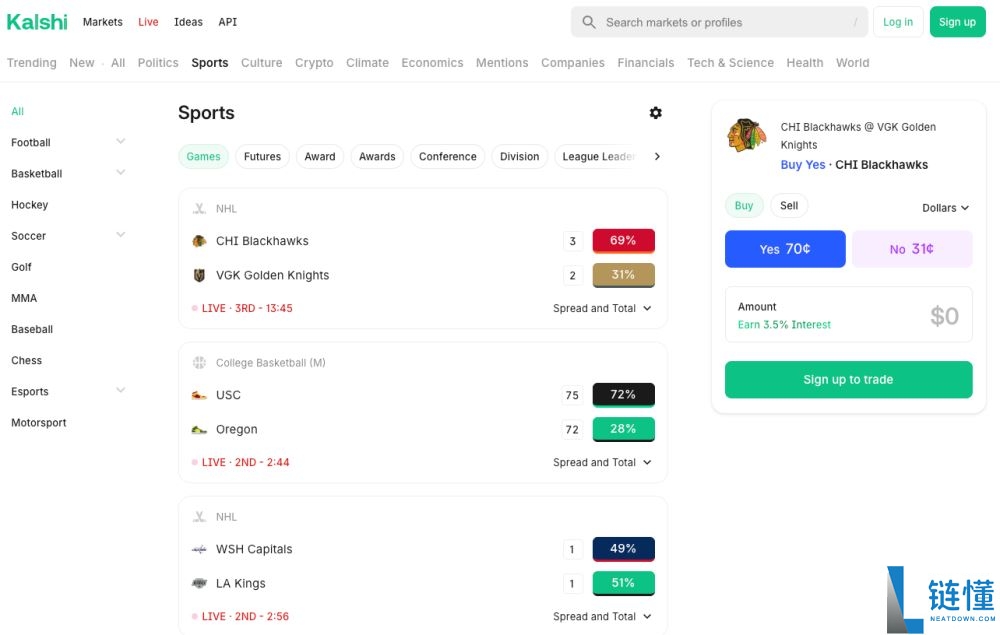This screenshot has height=635, width=1000.
Task: Choose Yes 70¢ option
Action: click(785, 249)
